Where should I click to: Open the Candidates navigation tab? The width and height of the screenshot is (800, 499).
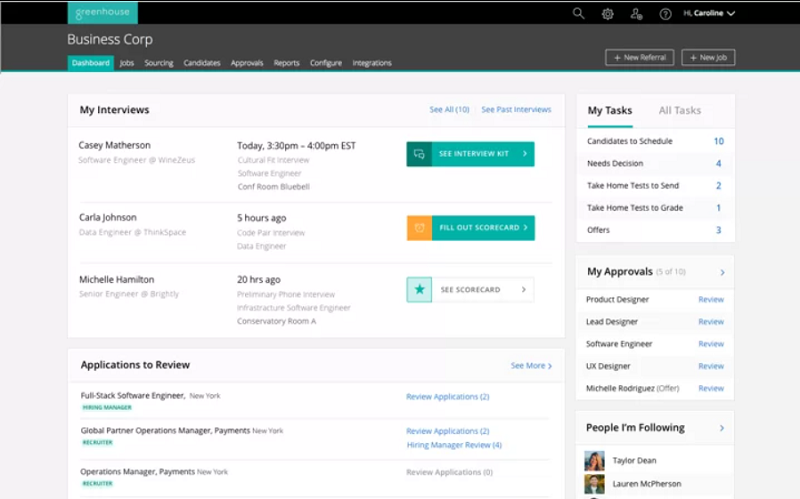[202, 63]
